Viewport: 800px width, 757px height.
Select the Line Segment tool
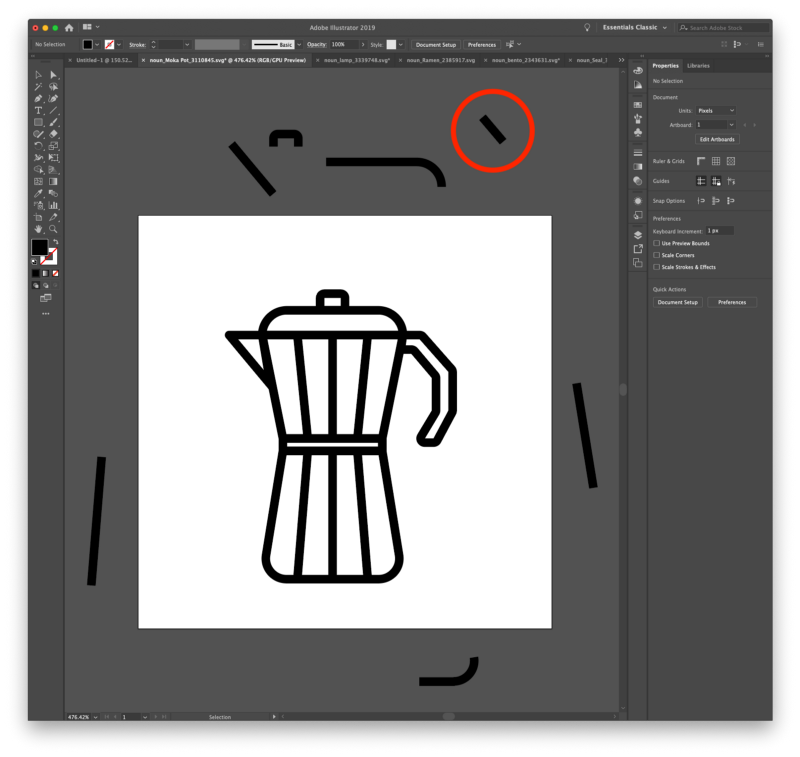[x=54, y=110]
